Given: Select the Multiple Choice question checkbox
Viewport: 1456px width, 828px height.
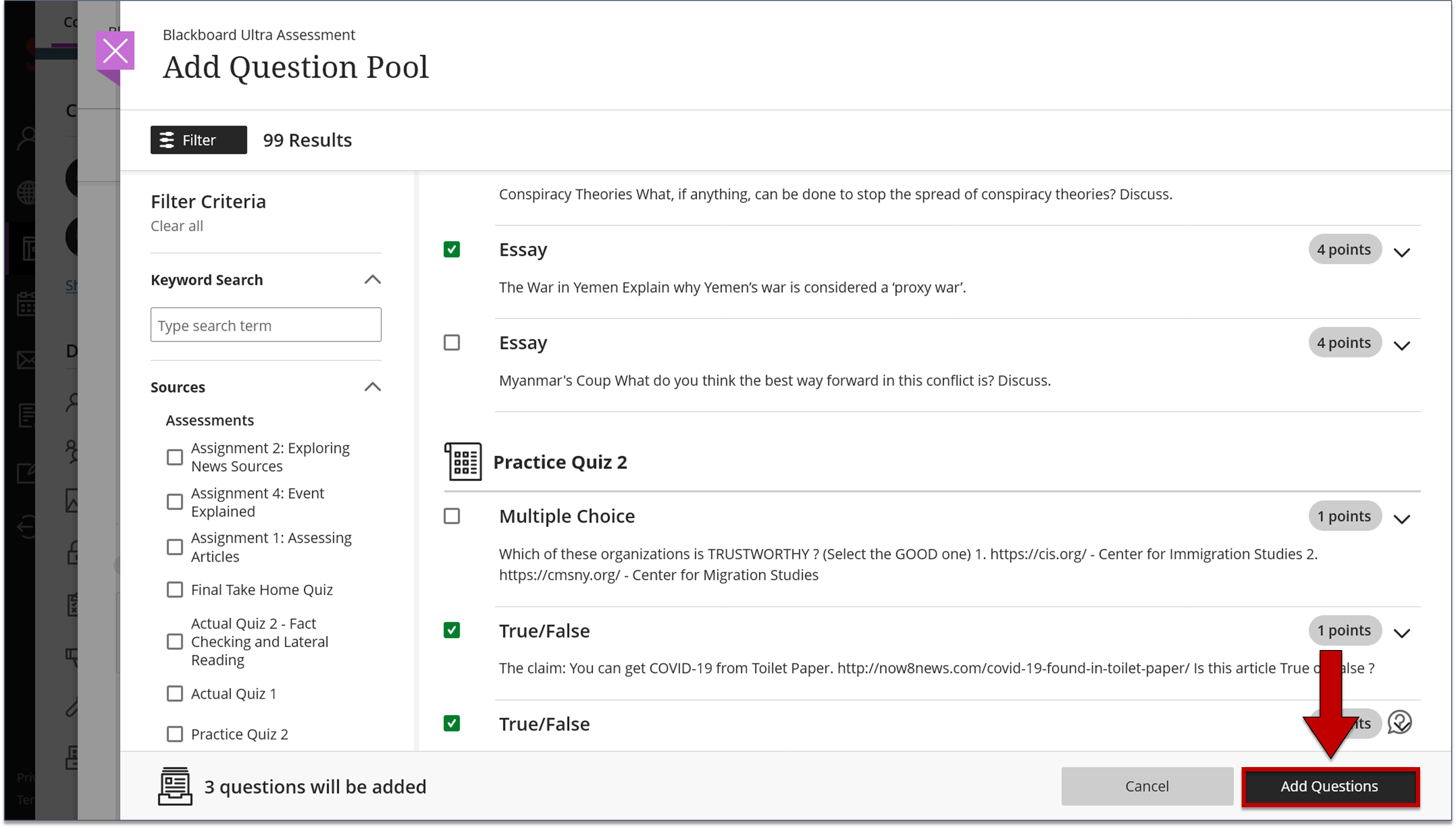Looking at the screenshot, I should click(452, 516).
